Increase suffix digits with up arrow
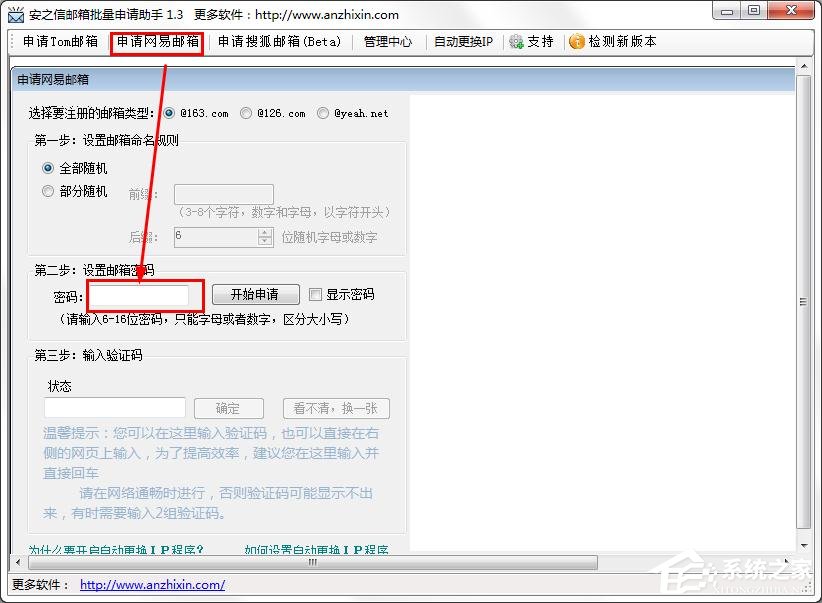 tap(265, 232)
